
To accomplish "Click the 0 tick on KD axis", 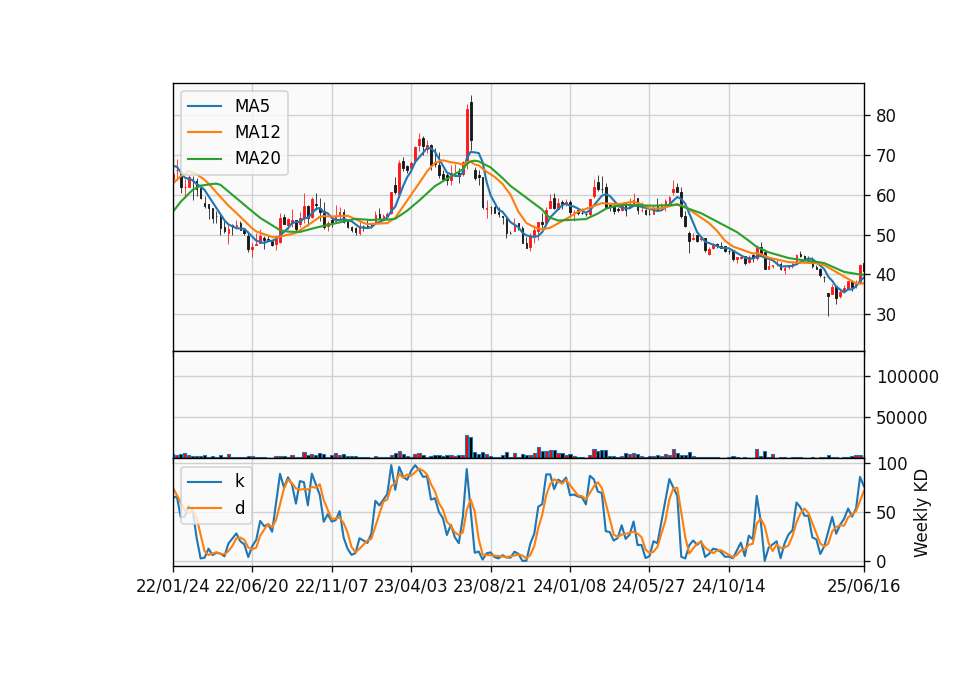I will point(882,561).
